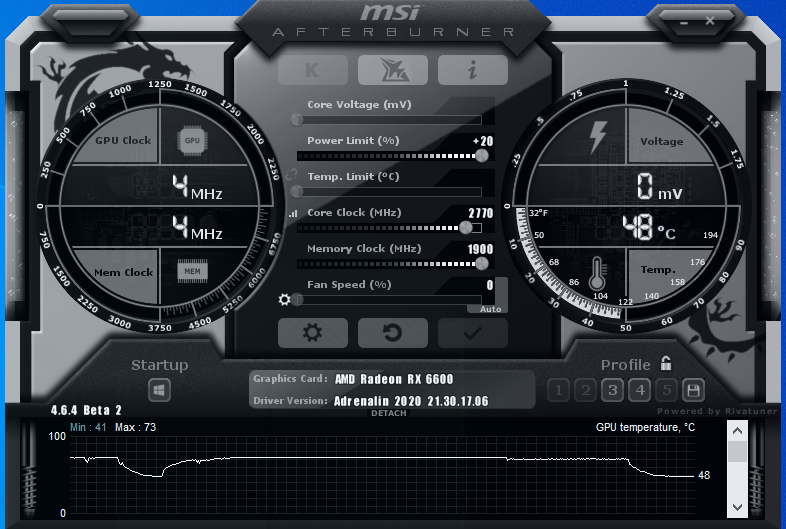The image size is (786, 529).
Task: Select profile slot 1
Action: point(558,390)
